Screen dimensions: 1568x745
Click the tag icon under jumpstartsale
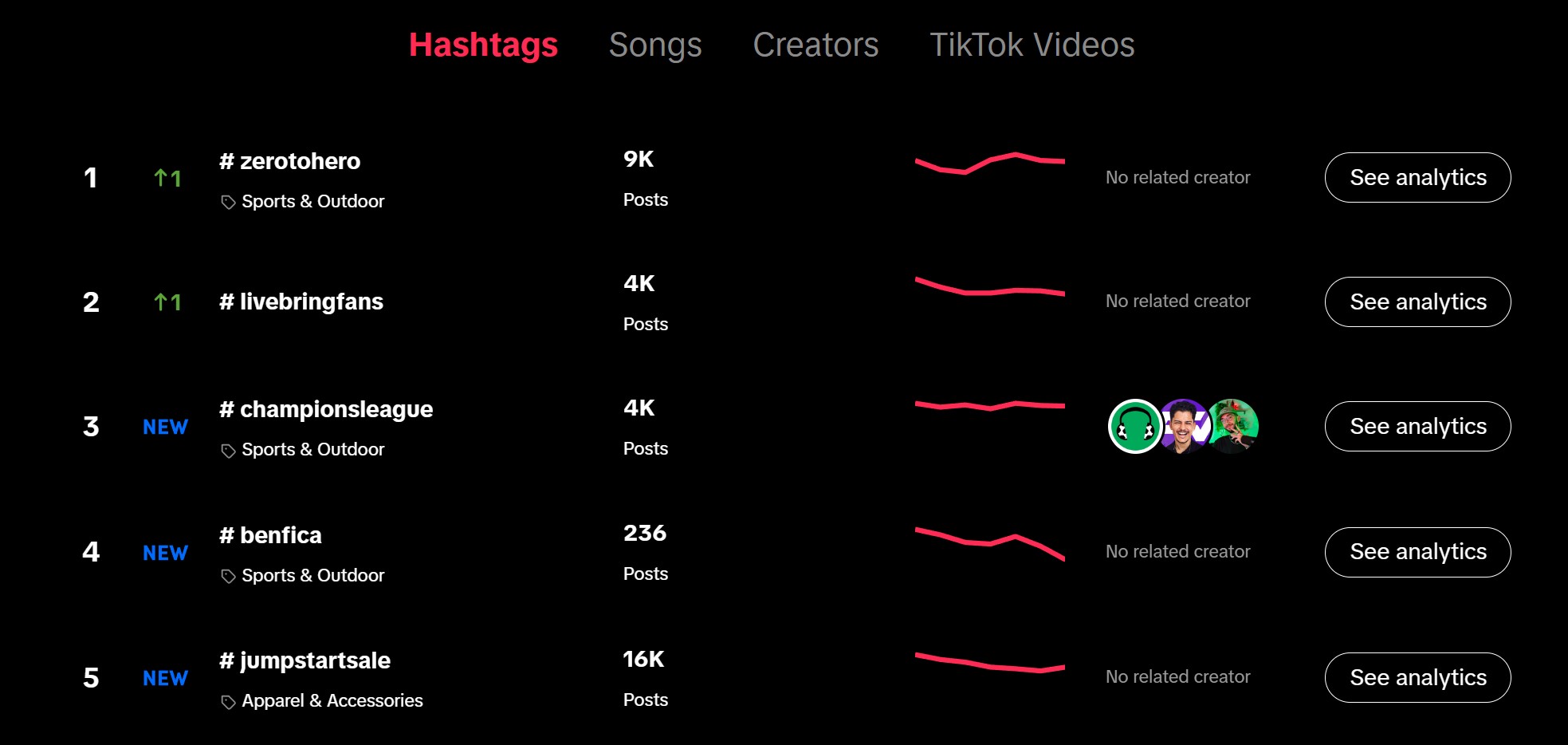228,702
